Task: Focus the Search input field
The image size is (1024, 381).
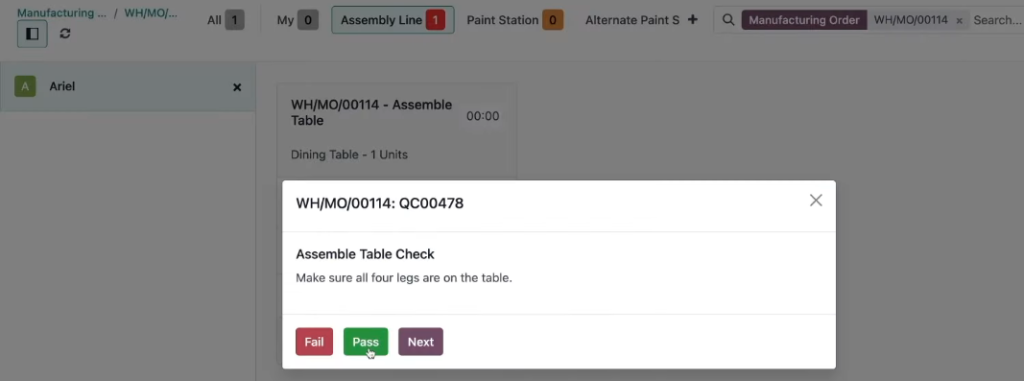Action: click(x=998, y=20)
